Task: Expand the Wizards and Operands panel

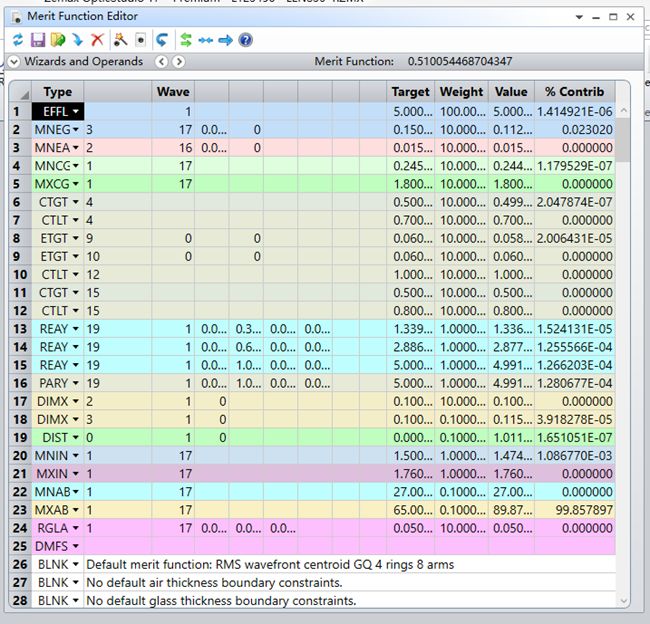Action: 14,62
